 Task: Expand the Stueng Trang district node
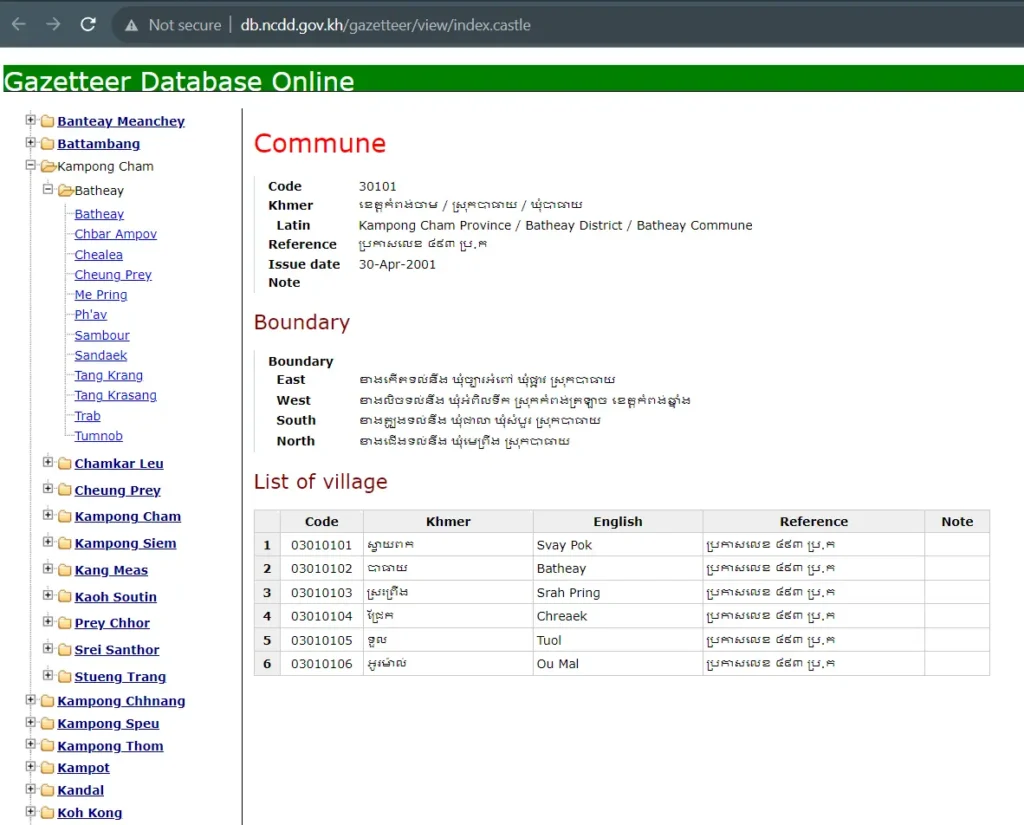(x=48, y=676)
